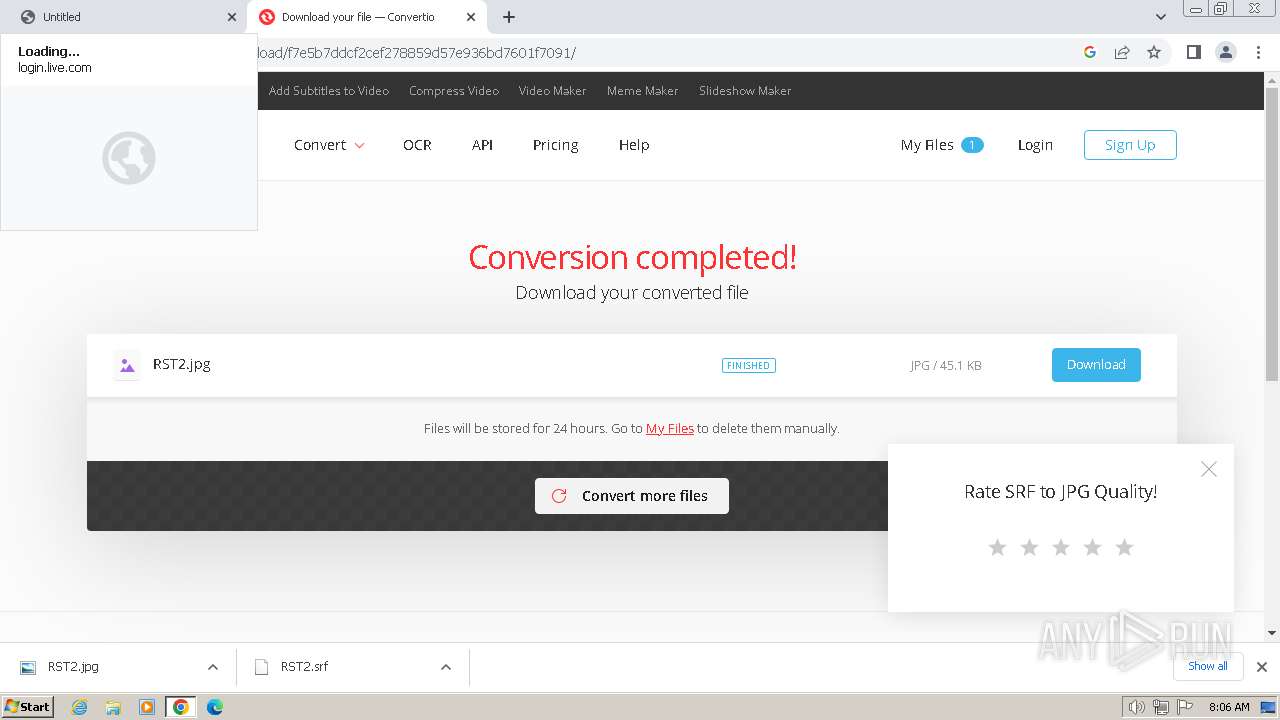Open the Pricing page
Screen dimensions: 1280x720
555,145
